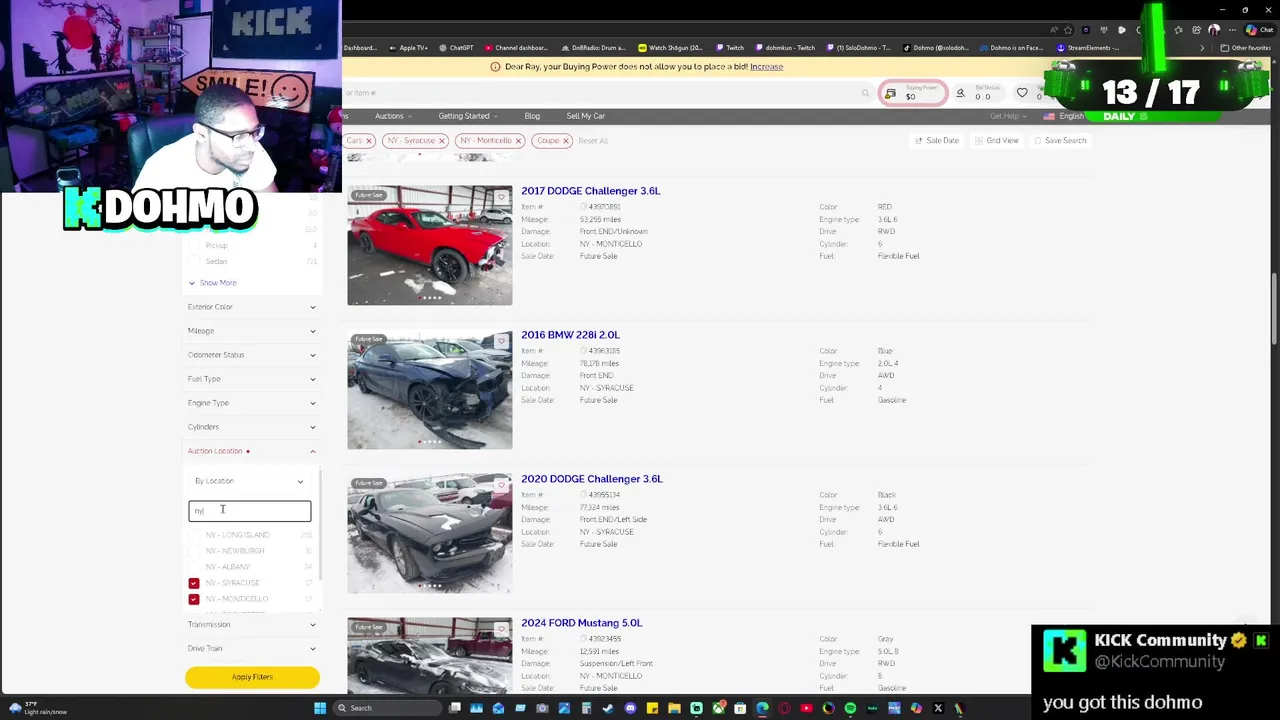
Task: Check the NY - ALBANY location checkbox
Action: tap(194, 567)
